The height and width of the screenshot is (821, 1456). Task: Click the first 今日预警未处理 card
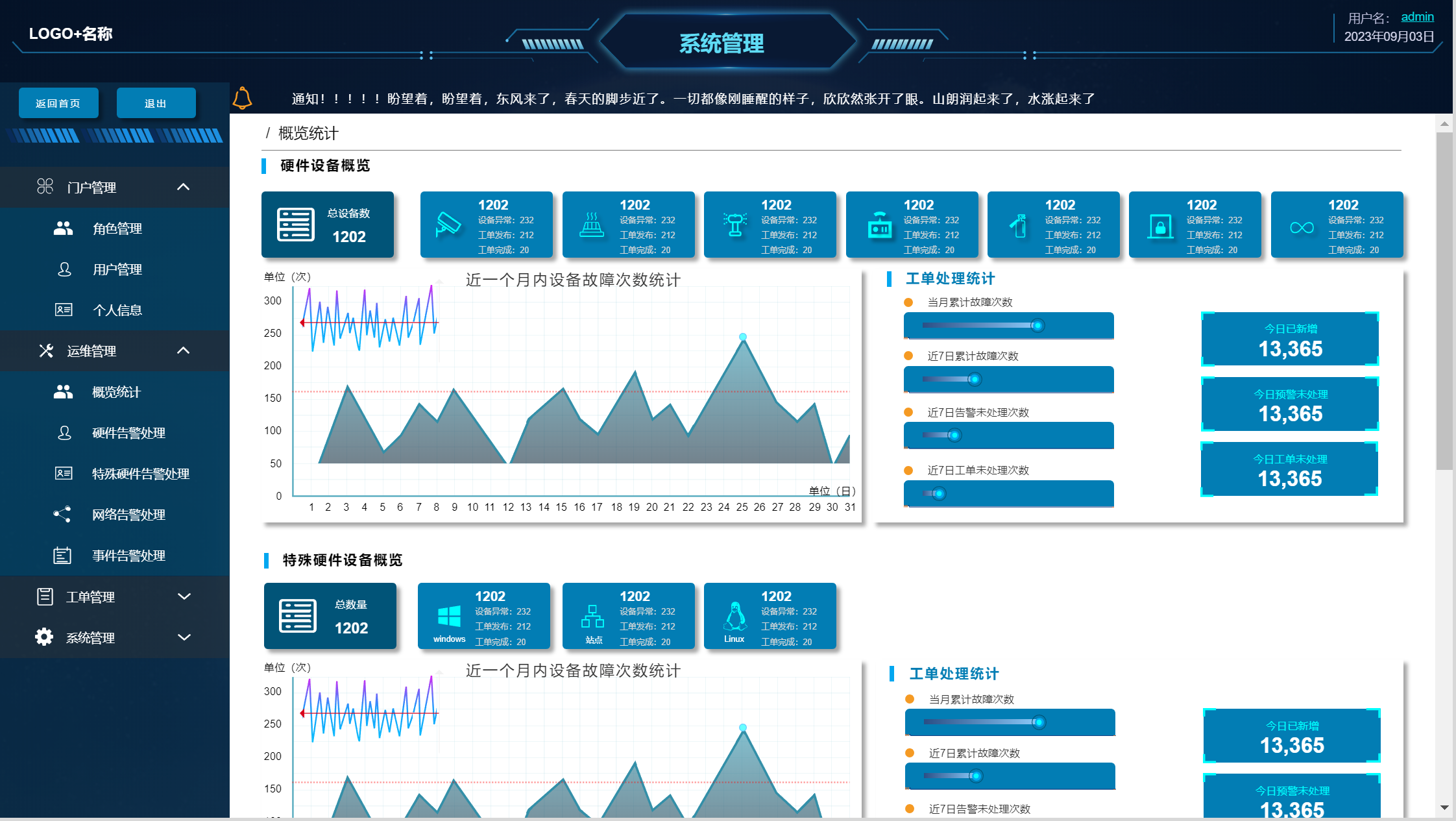coord(1290,404)
